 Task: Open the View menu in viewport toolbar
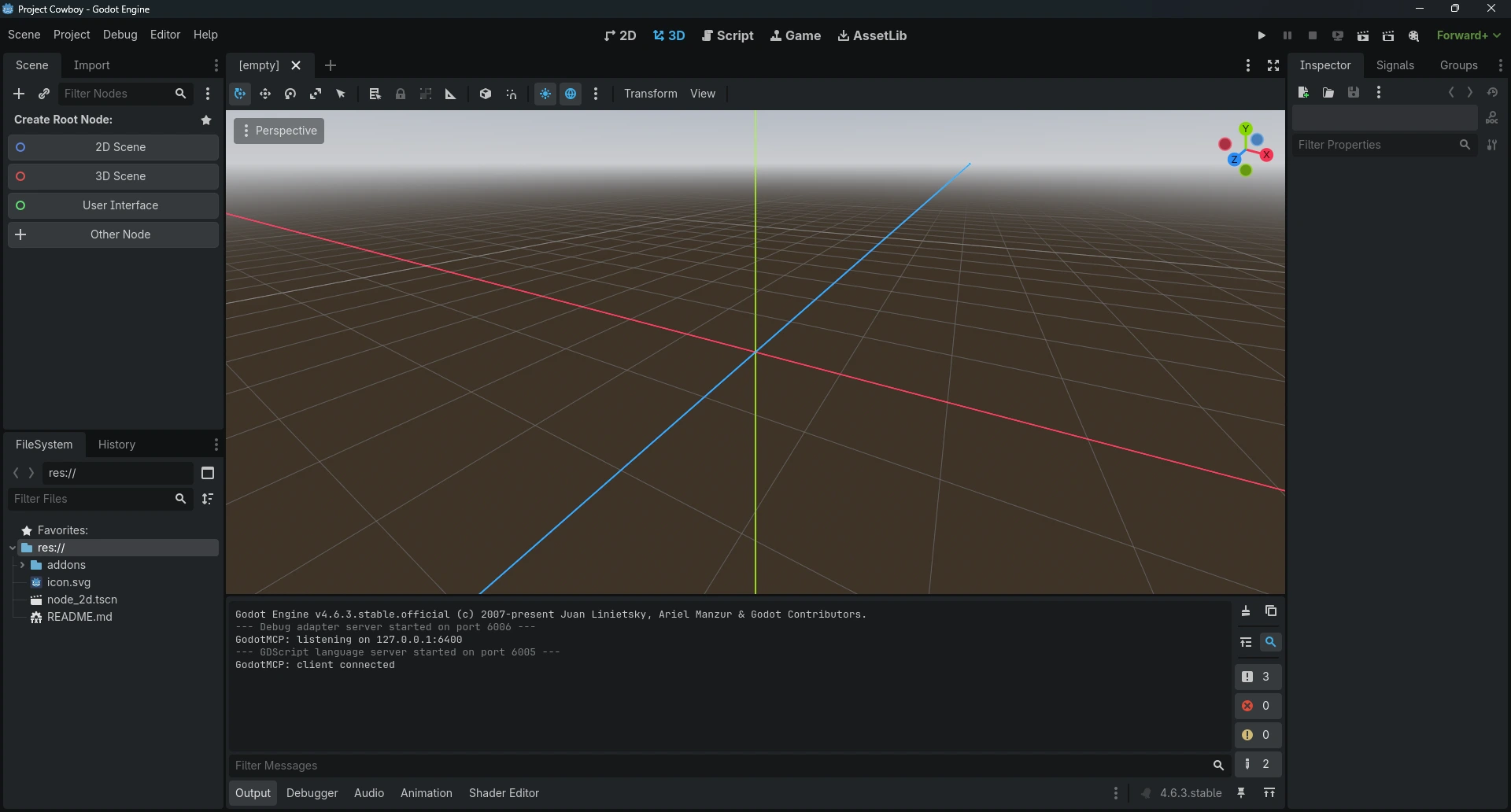point(703,94)
